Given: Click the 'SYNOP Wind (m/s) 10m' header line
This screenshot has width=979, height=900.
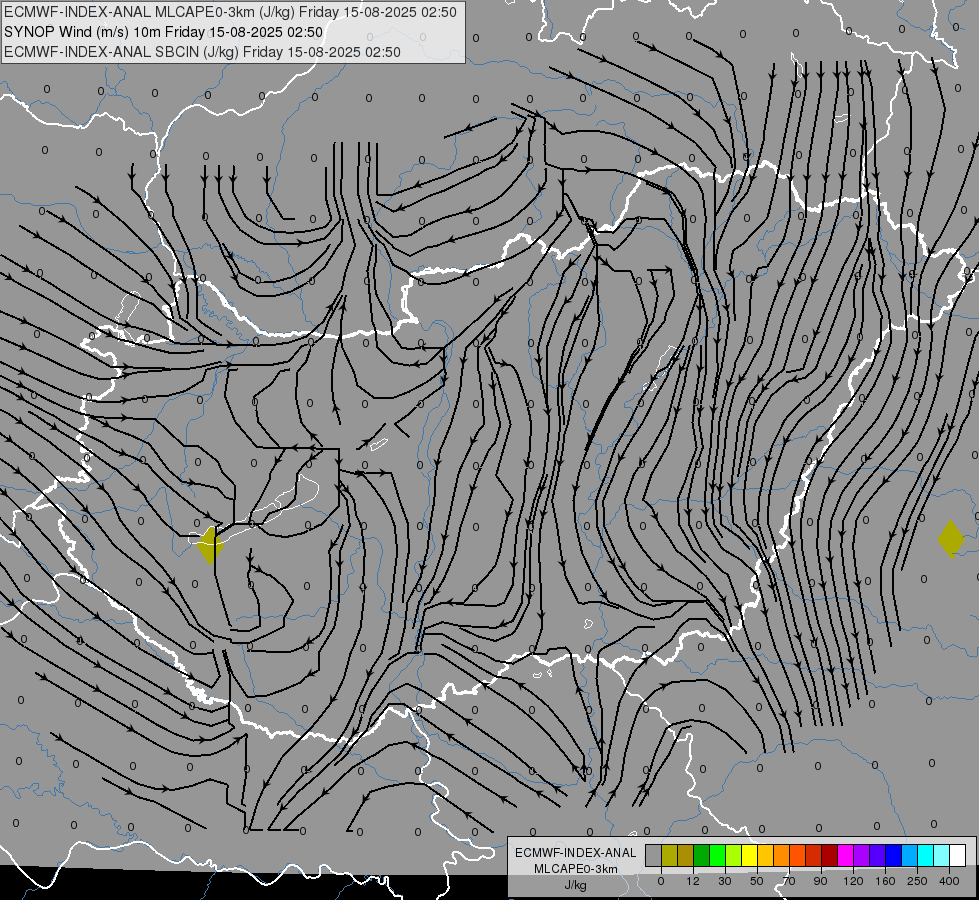Looking at the screenshot, I should click(164, 32).
